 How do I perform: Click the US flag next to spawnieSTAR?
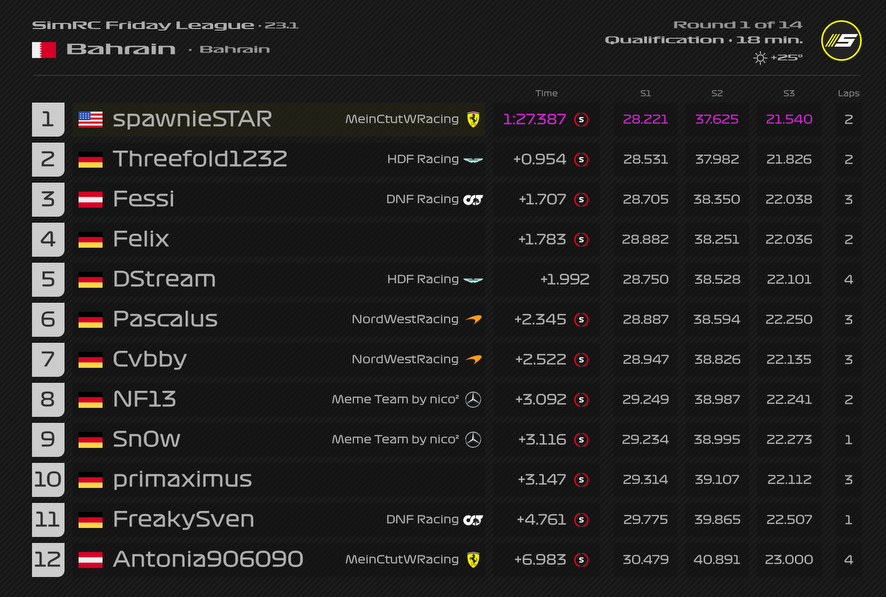coord(90,119)
